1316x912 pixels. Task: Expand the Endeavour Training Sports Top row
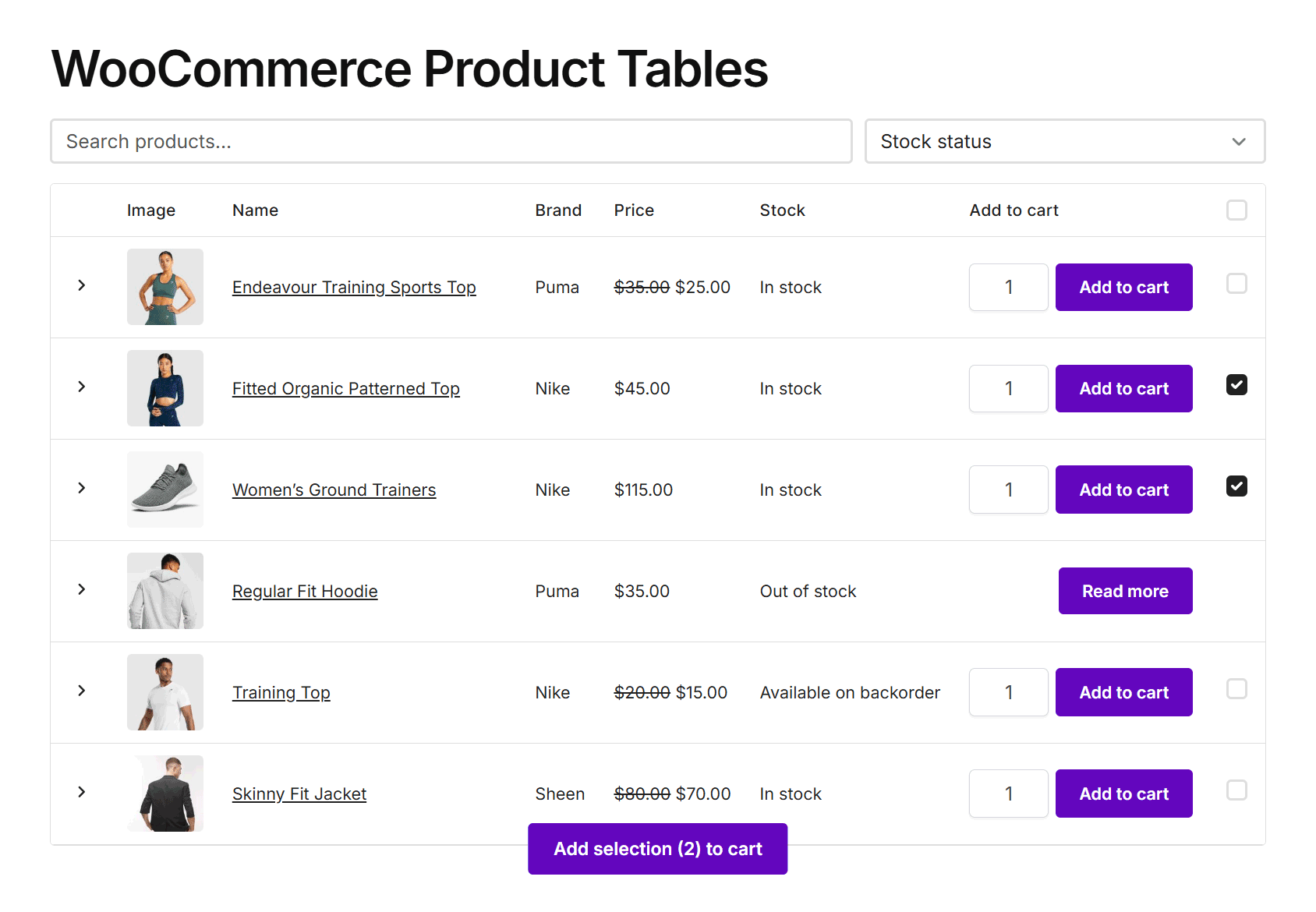click(x=82, y=286)
